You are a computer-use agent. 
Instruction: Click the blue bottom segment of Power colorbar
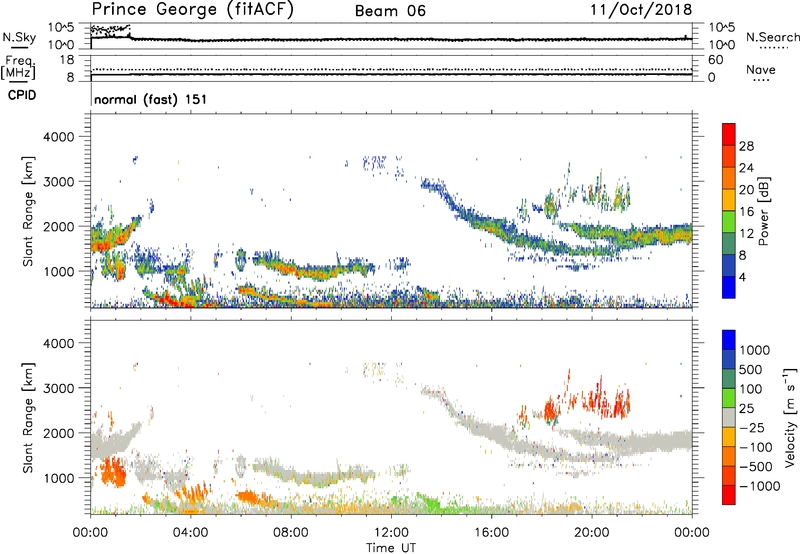(729, 287)
